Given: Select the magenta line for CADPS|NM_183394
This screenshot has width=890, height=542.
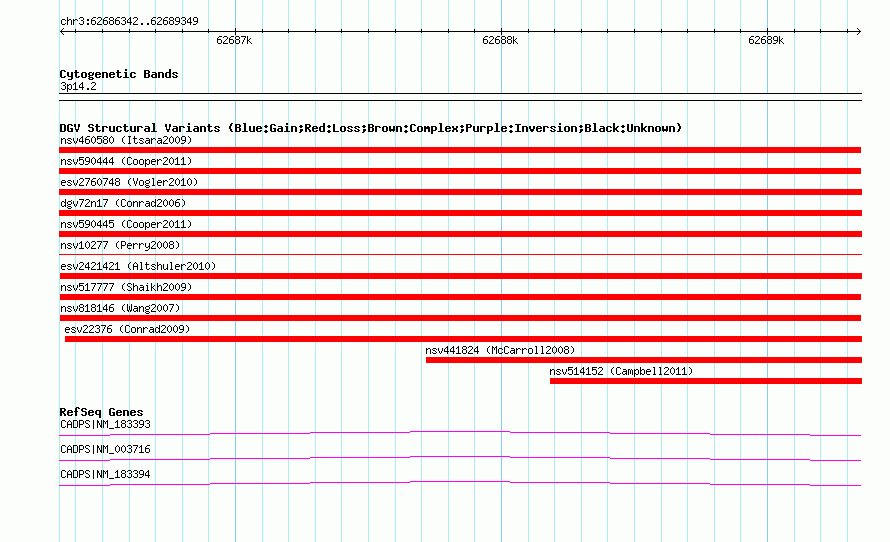Looking at the screenshot, I should point(460,484).
